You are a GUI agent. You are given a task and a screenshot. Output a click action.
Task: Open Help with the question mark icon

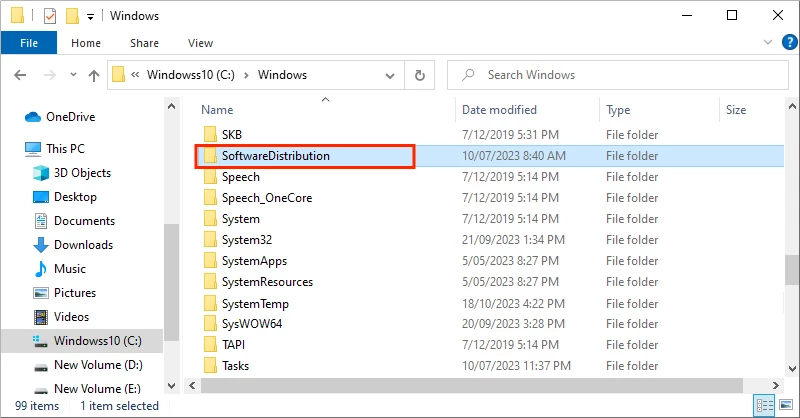point(789,42)
